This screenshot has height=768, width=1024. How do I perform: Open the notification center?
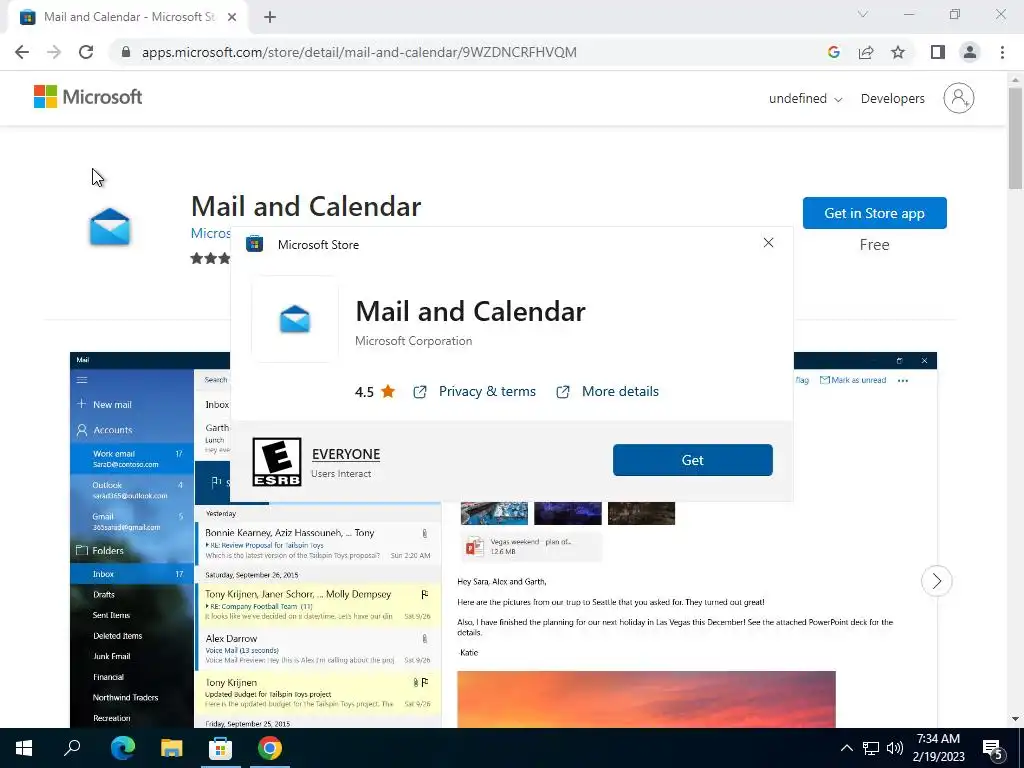tap(993, 748)
